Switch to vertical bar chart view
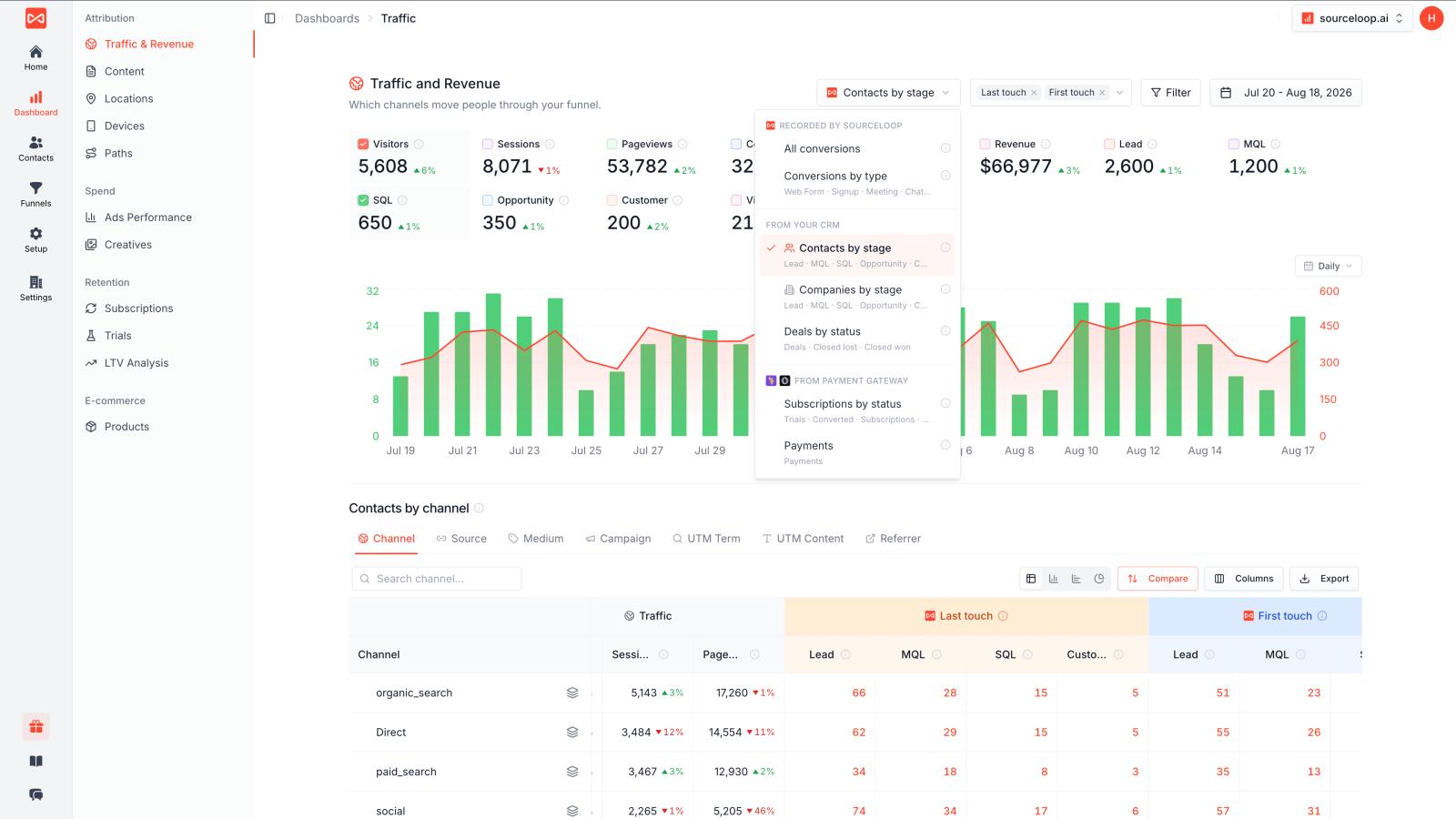Screen dimensions: 1456x819 (1054, 579)
